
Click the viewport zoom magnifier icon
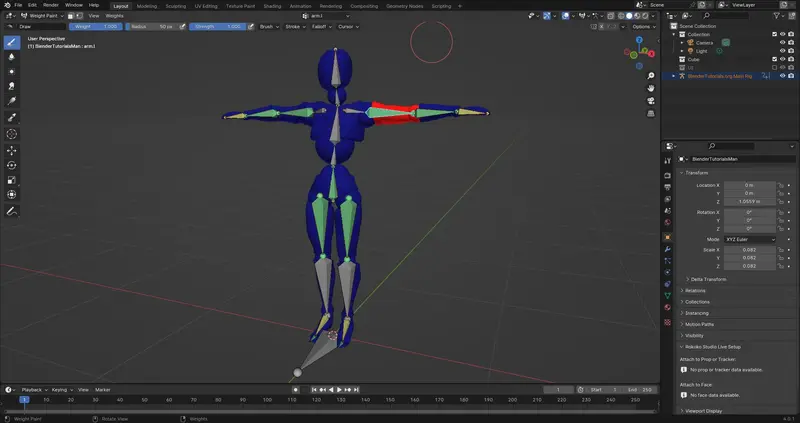651,76
